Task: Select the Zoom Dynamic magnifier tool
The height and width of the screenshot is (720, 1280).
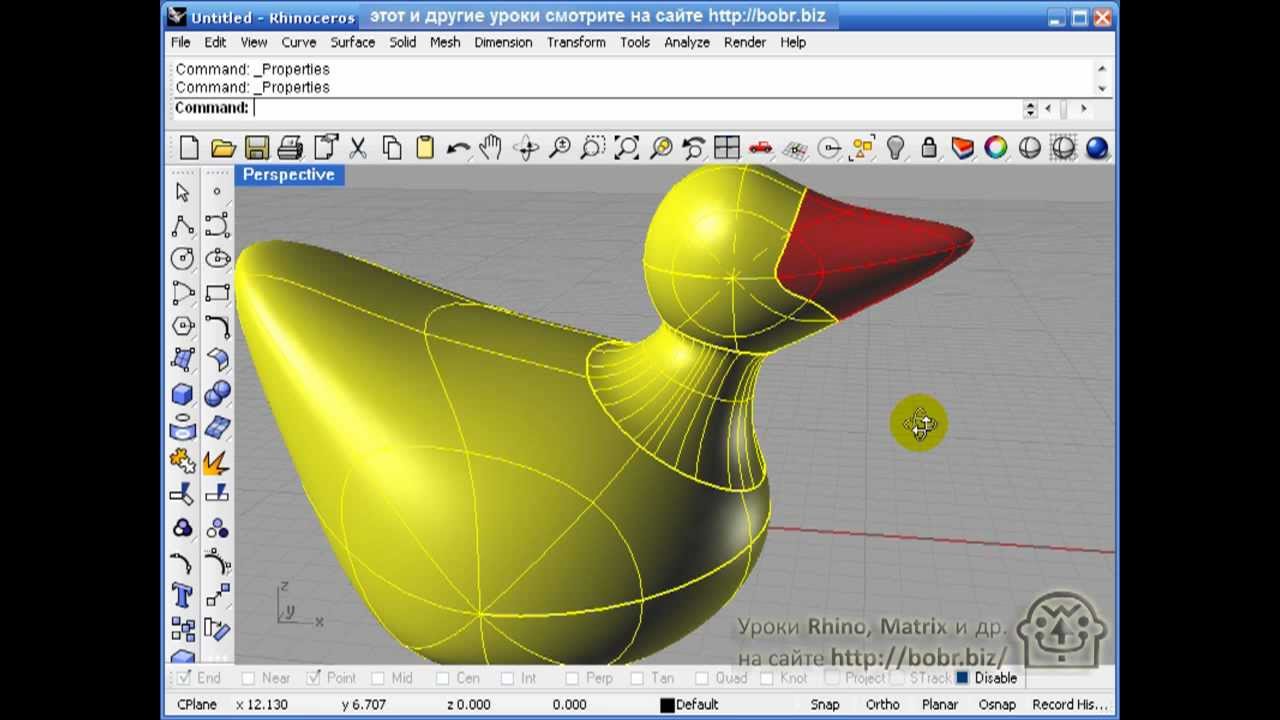Action: [560, 148]
